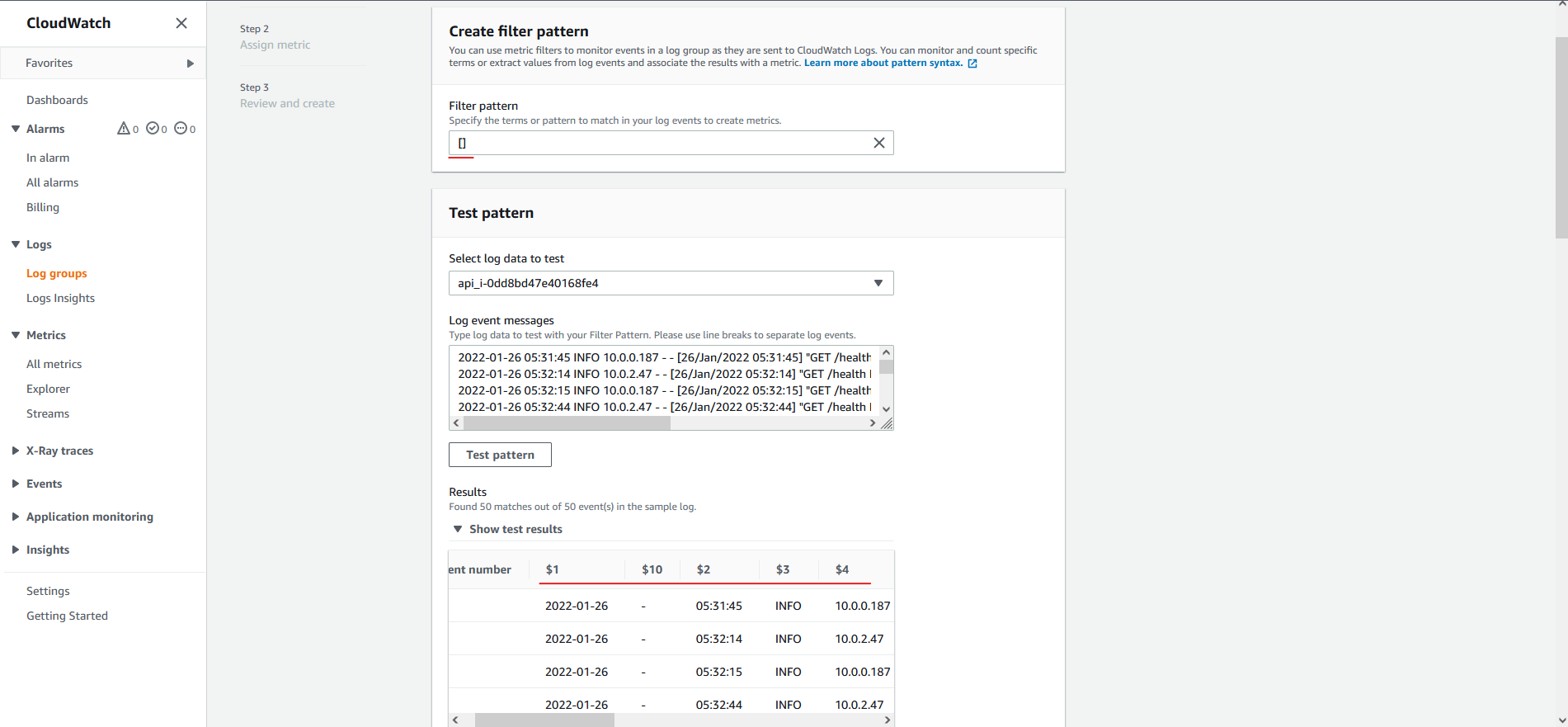Click the $2 column header

click(704, 569)
